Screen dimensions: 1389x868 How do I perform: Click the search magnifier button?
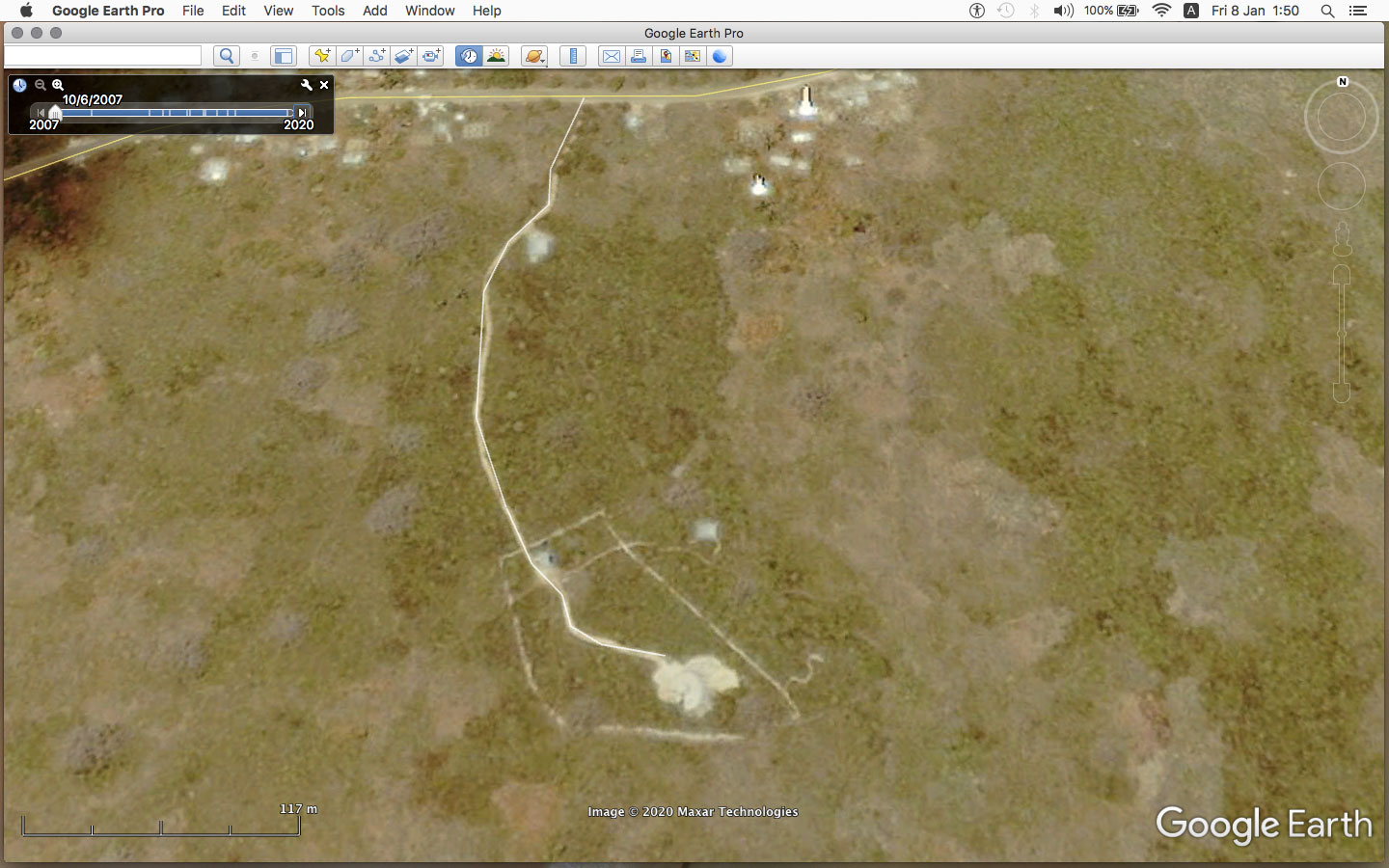coord(227,56)
